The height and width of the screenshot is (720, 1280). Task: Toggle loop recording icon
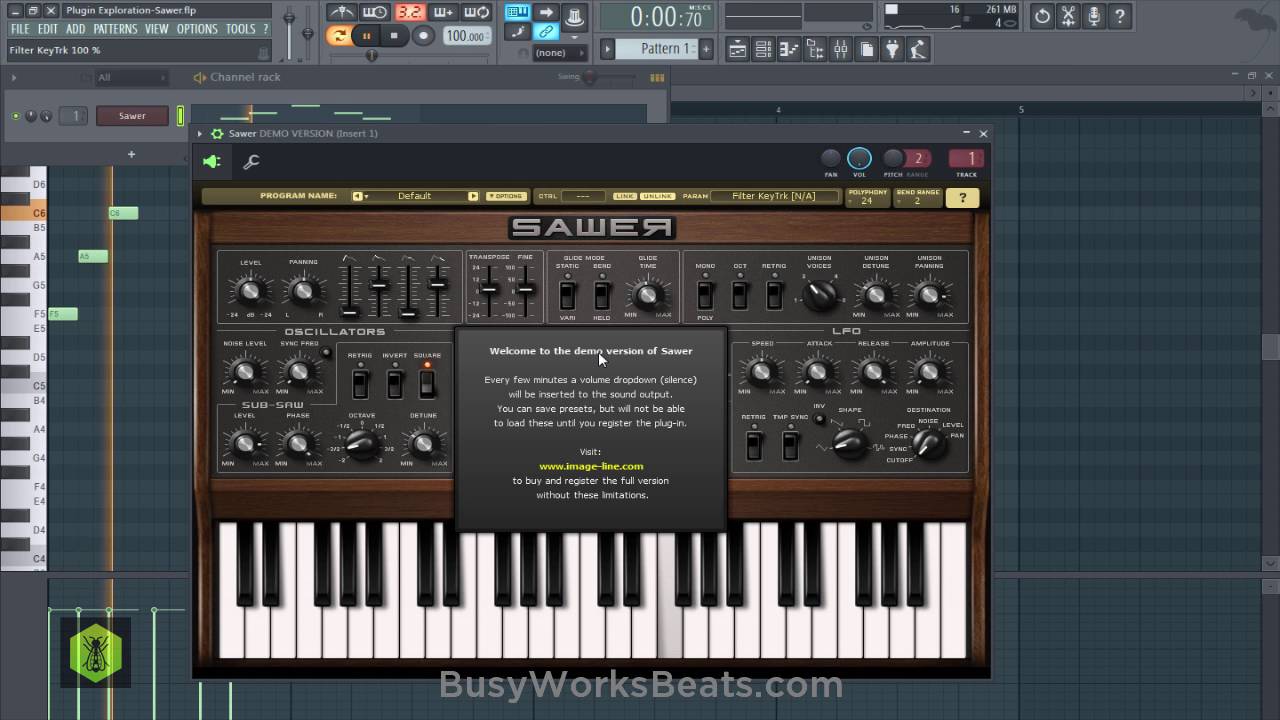[x=477, y=13]
